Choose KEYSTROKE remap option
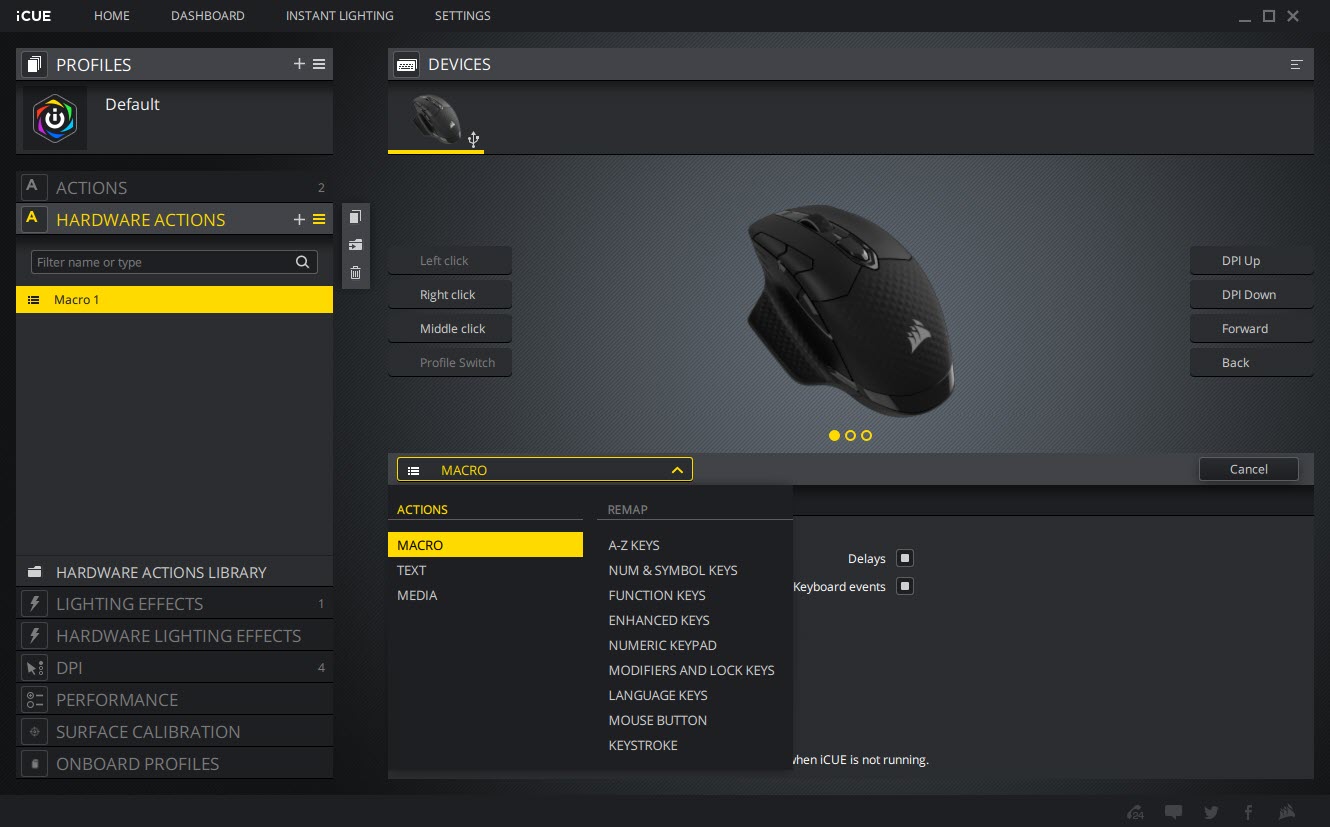Screen dimensions: 1330x827 (x=643, y=745)
